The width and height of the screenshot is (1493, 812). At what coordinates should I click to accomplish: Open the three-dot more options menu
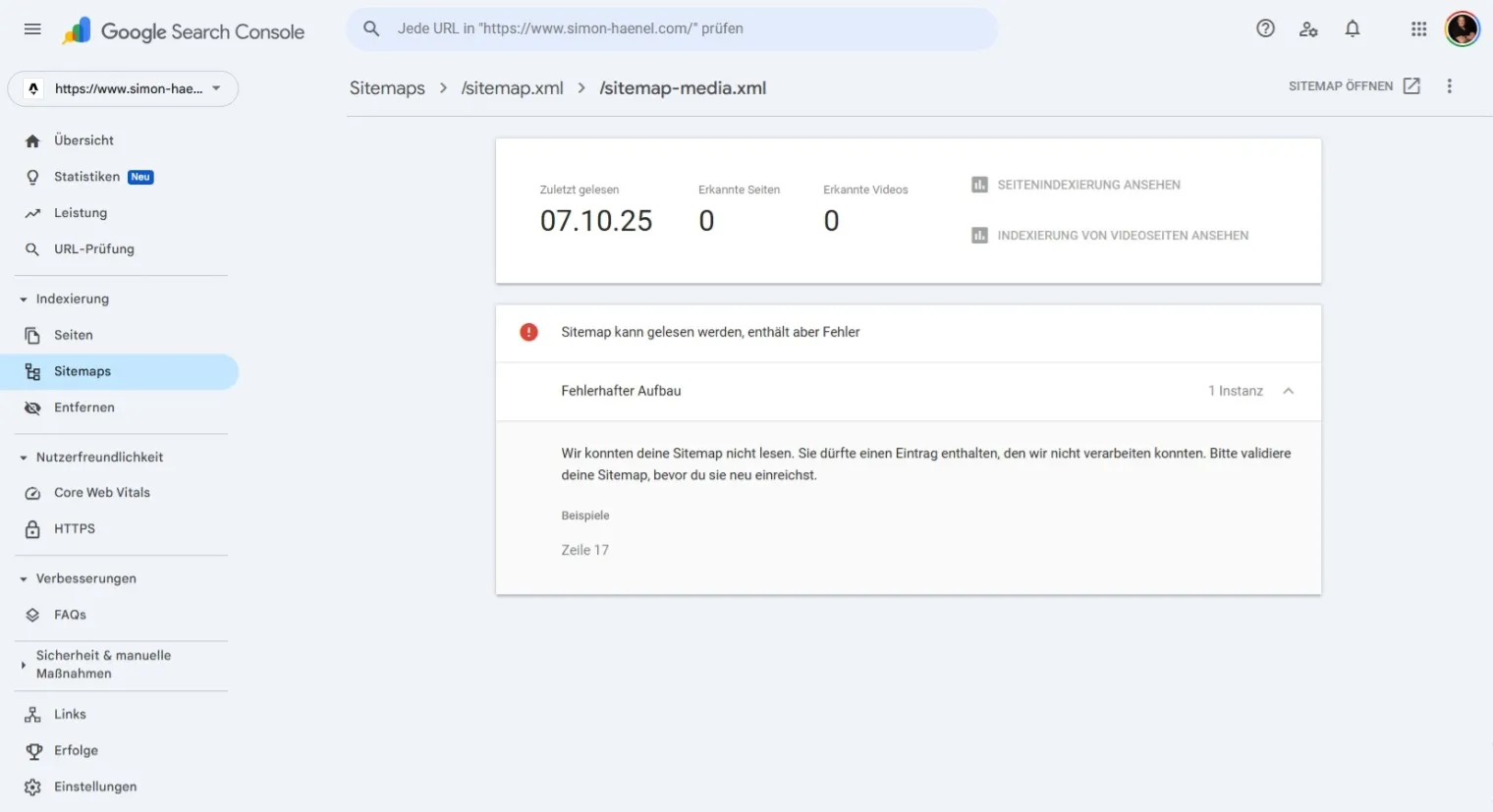tap(1449, 86)
